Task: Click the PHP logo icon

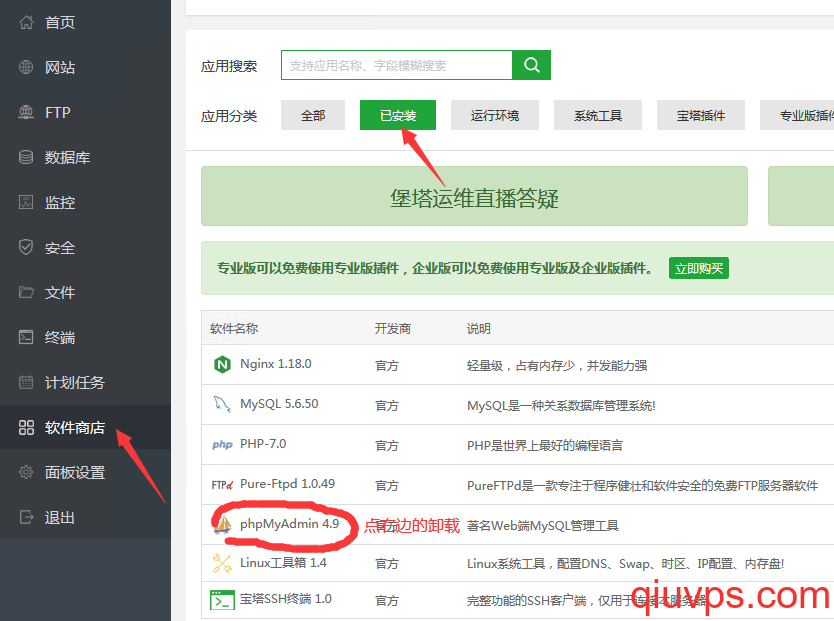Action: tap(222, 444)
